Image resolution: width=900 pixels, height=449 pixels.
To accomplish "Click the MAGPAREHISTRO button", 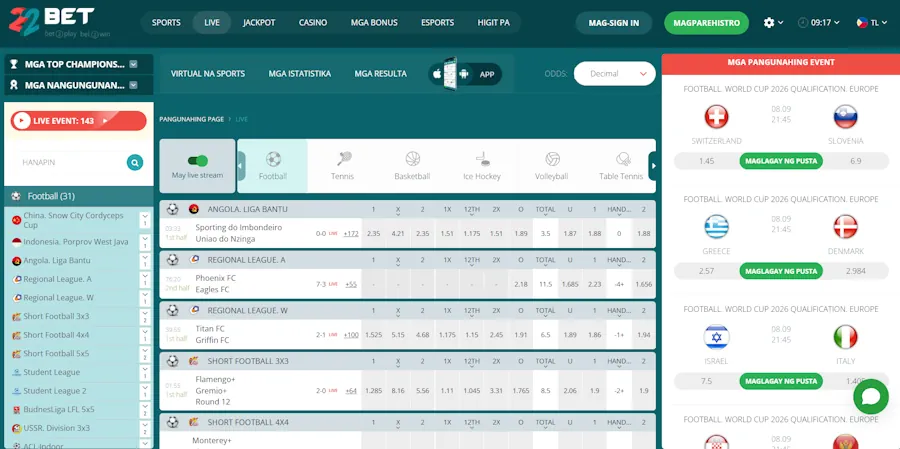I will pos(707,23).
